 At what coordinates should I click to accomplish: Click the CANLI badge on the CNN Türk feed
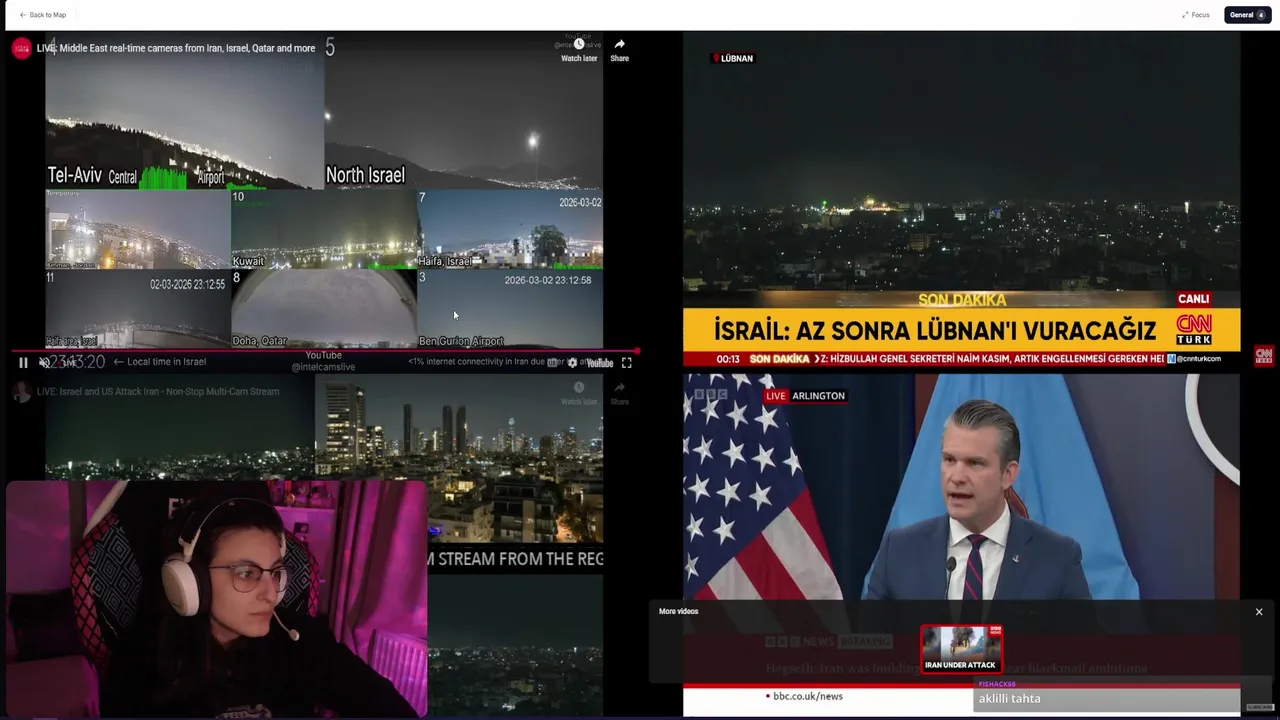[x=1193, y=299]
